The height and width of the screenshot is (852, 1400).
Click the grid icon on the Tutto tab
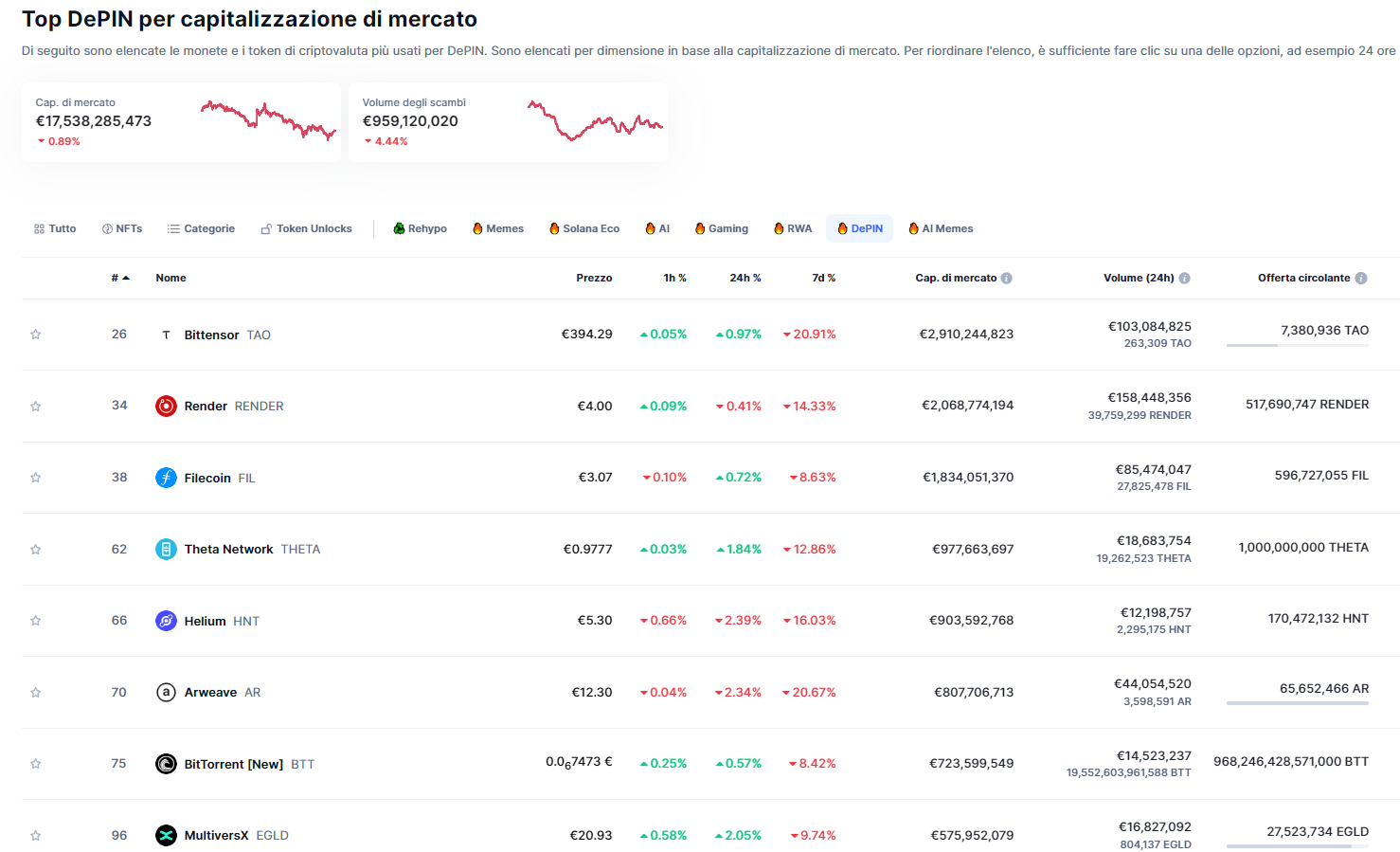(x=39, y=228)
